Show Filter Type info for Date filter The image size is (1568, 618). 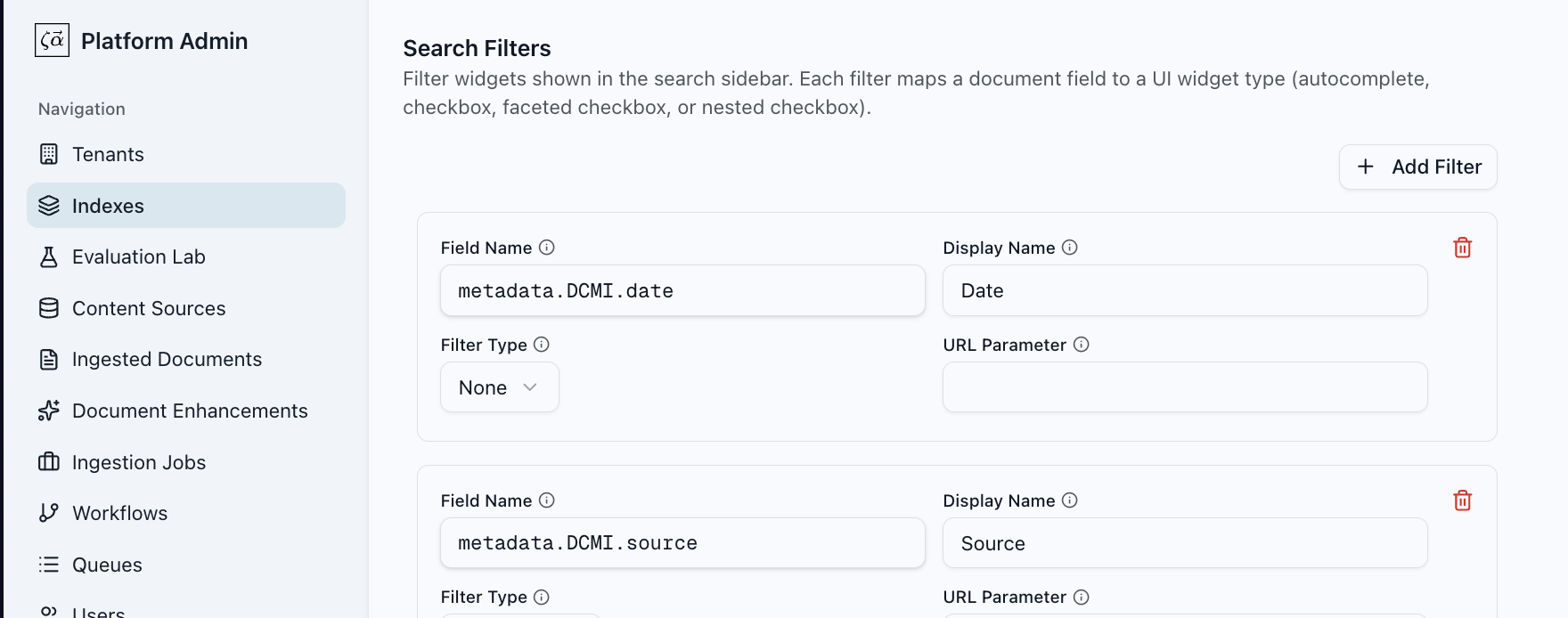point(542,345)
